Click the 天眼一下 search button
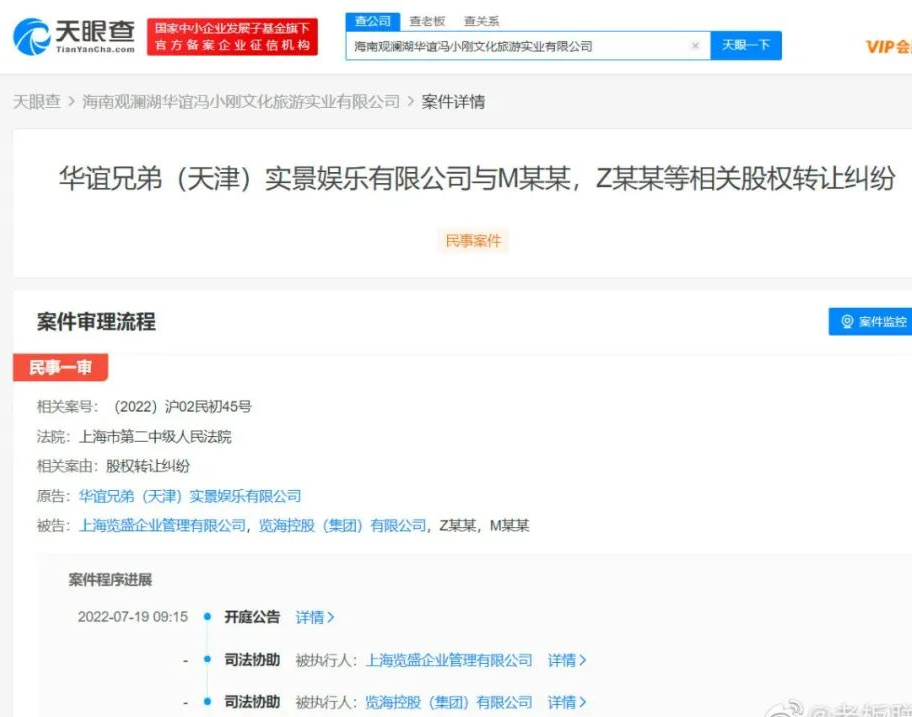Image resolution: width=912 pixels, height=717 pixels. tap(746, 45)
